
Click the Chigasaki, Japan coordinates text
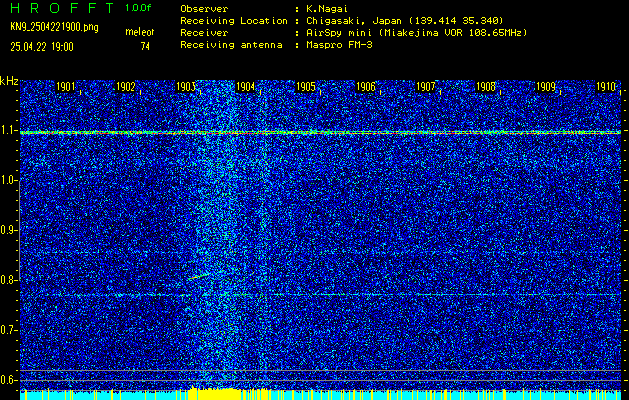coord(404,21)
